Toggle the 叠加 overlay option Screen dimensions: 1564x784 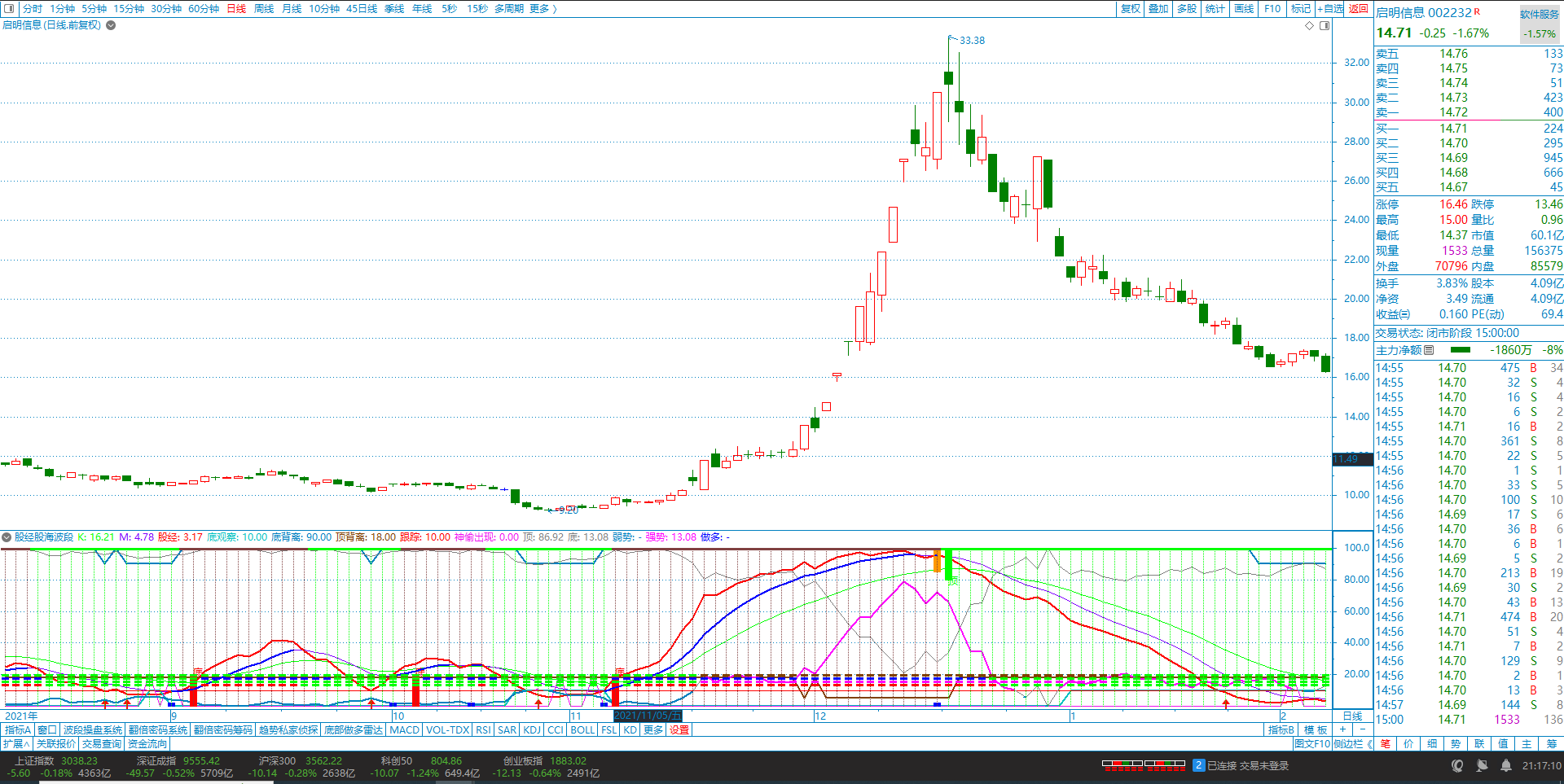pos(1158,9)
